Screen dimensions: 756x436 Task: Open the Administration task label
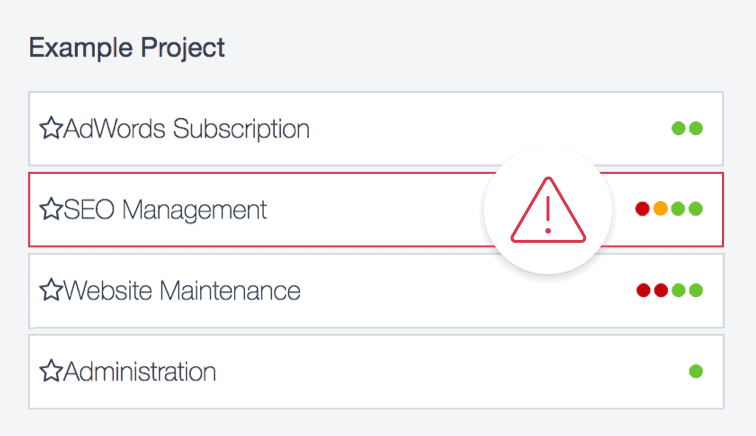tap(140, 372)
